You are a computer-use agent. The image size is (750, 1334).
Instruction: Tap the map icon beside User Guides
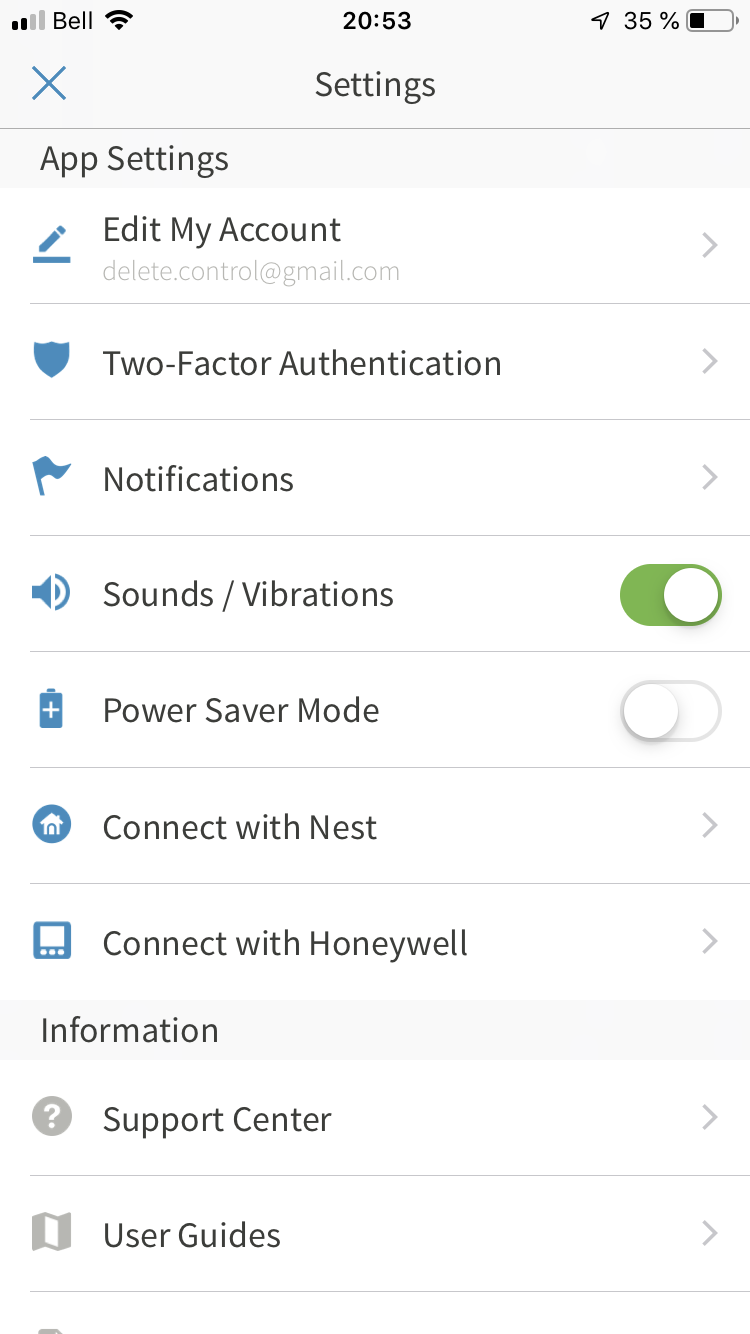51,1233
